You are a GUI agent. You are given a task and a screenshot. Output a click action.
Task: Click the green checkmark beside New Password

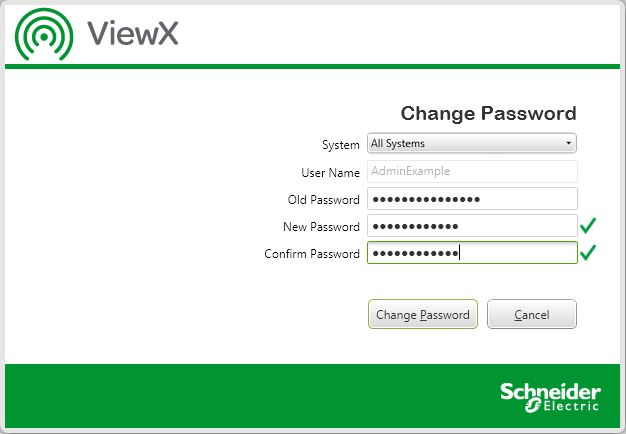click(x=588, y=226)
